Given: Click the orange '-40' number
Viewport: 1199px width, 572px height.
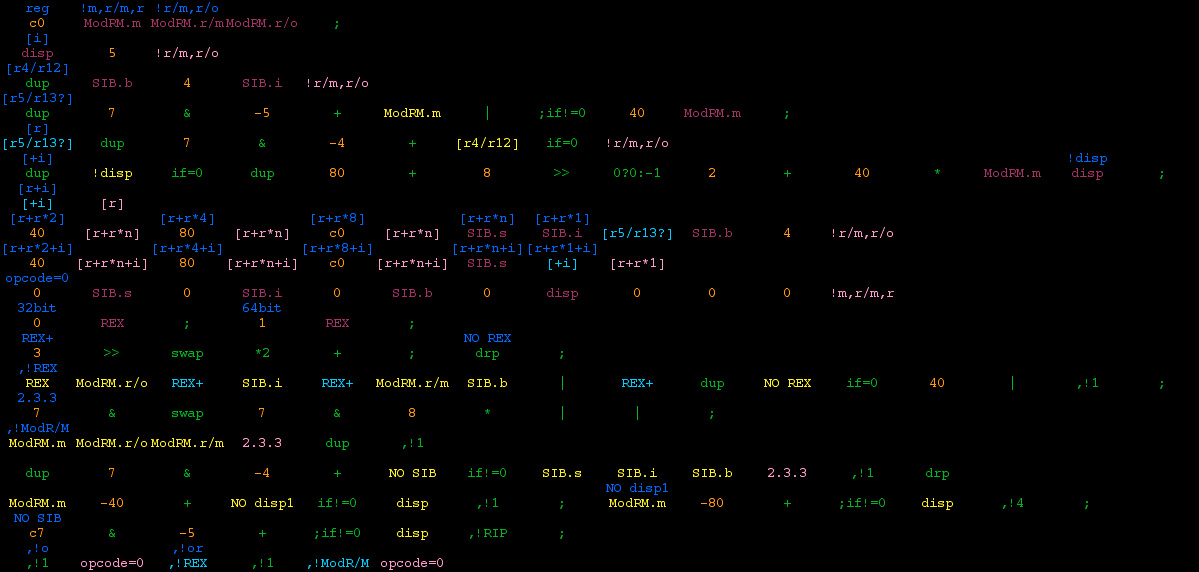Looking at the screenshot, I should point(112,504).
